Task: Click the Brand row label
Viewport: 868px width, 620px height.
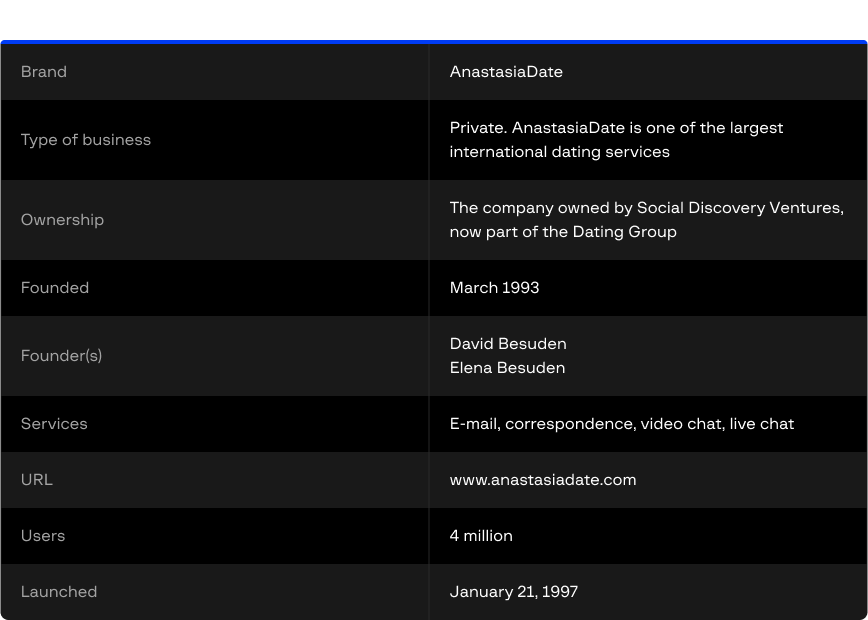Action: 44,72
